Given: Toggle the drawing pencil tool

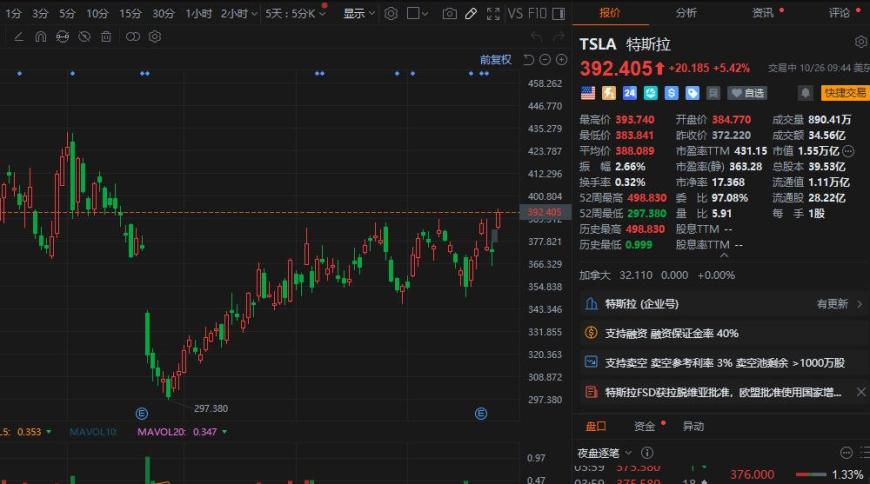Looking at the screenshot, I should [x=471, y=13].
